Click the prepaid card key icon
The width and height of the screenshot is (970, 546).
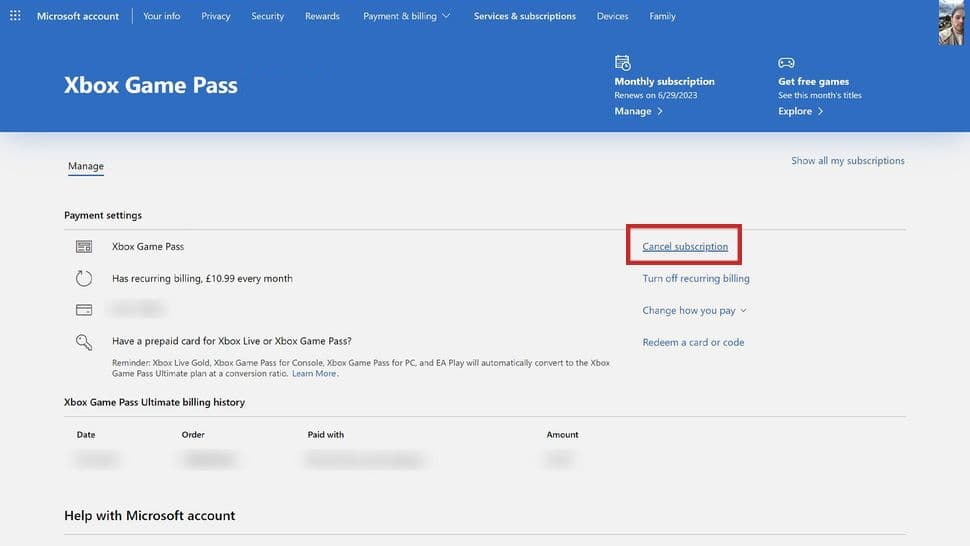pos(84,342)
